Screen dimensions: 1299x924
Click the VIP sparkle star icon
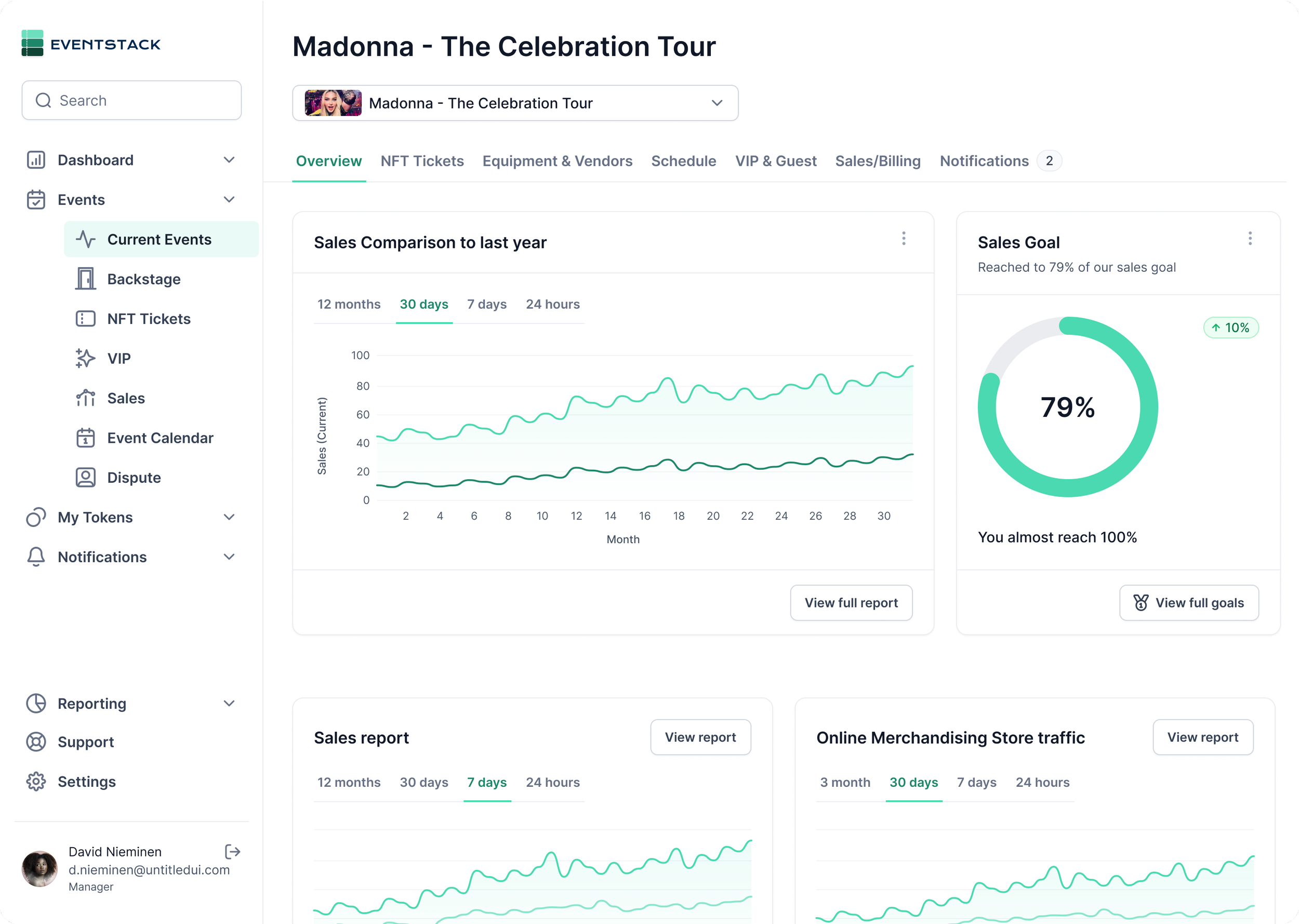[86, 359]
